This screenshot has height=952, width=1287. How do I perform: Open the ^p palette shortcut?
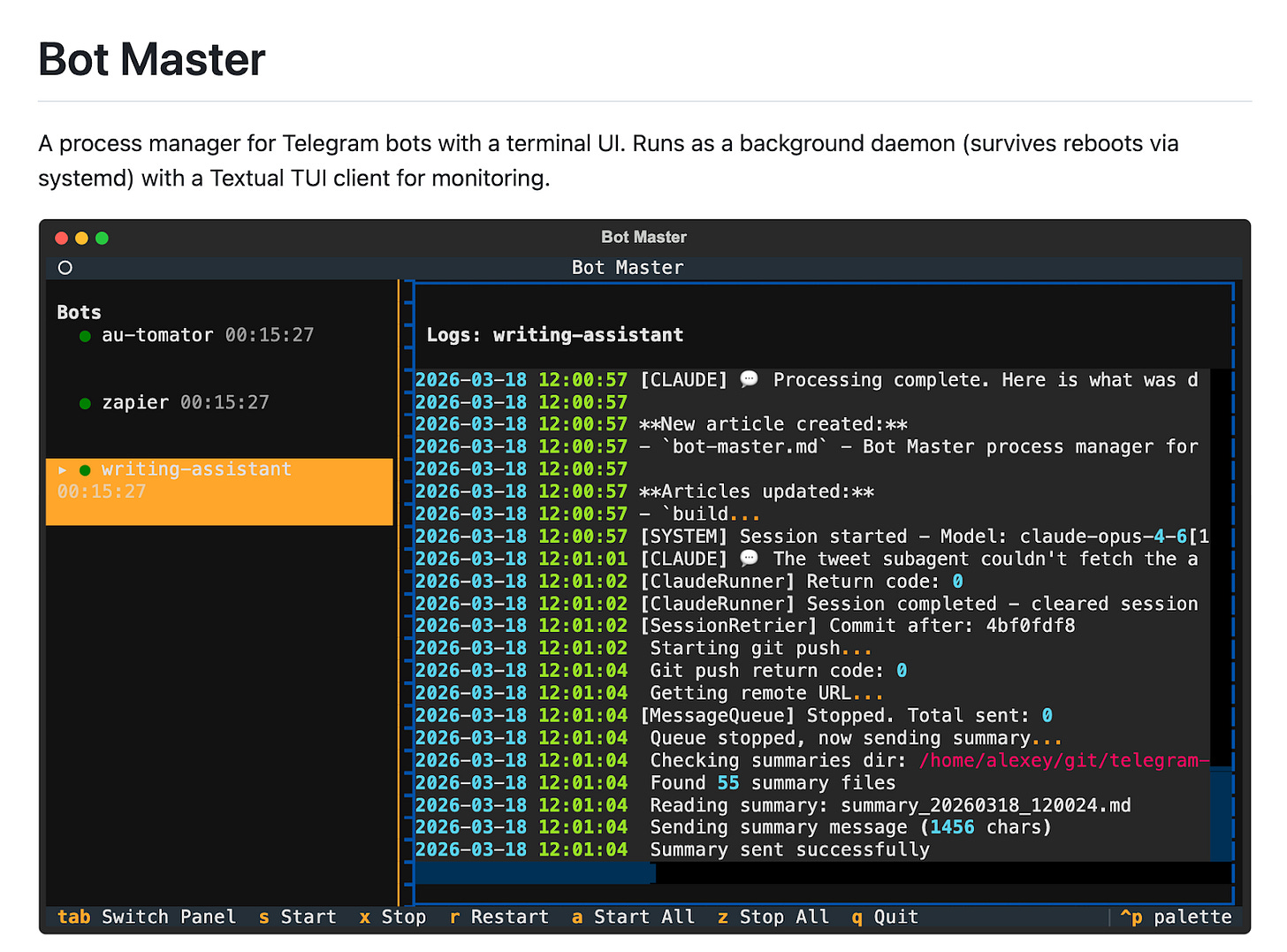click(1176, 917)
